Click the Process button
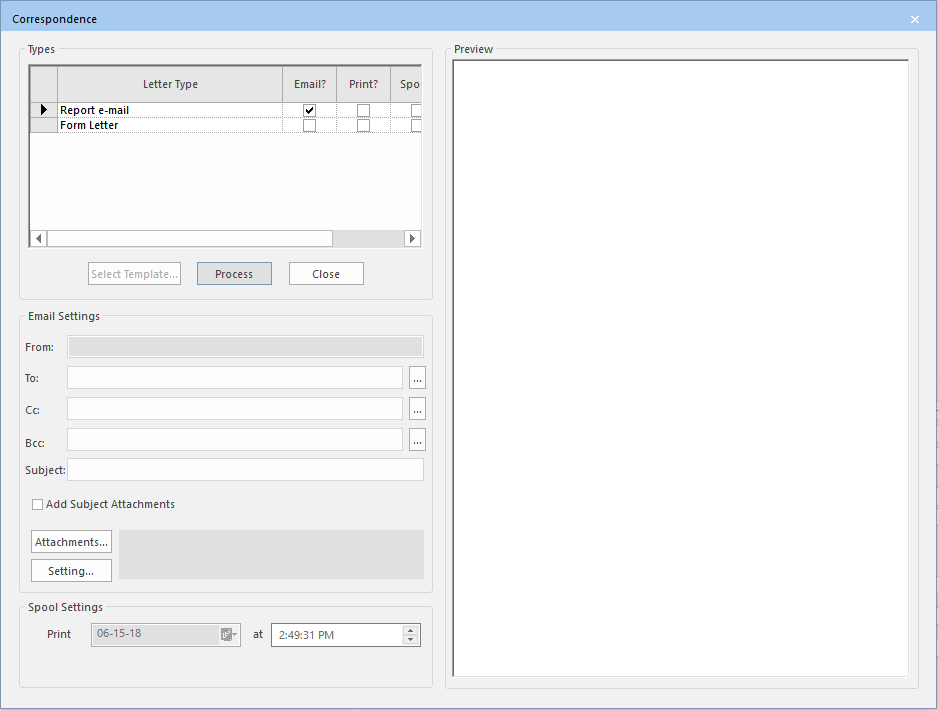This screenshot has width=938, height=710. [234, 273]
